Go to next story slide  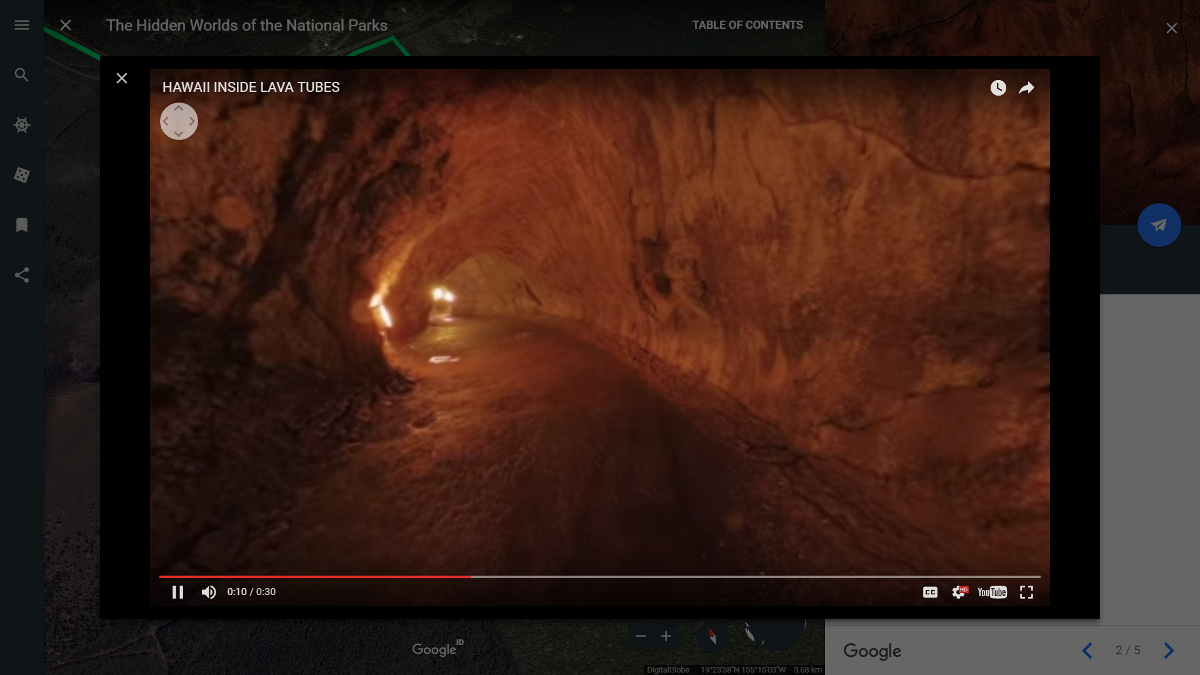point(1169,651)
